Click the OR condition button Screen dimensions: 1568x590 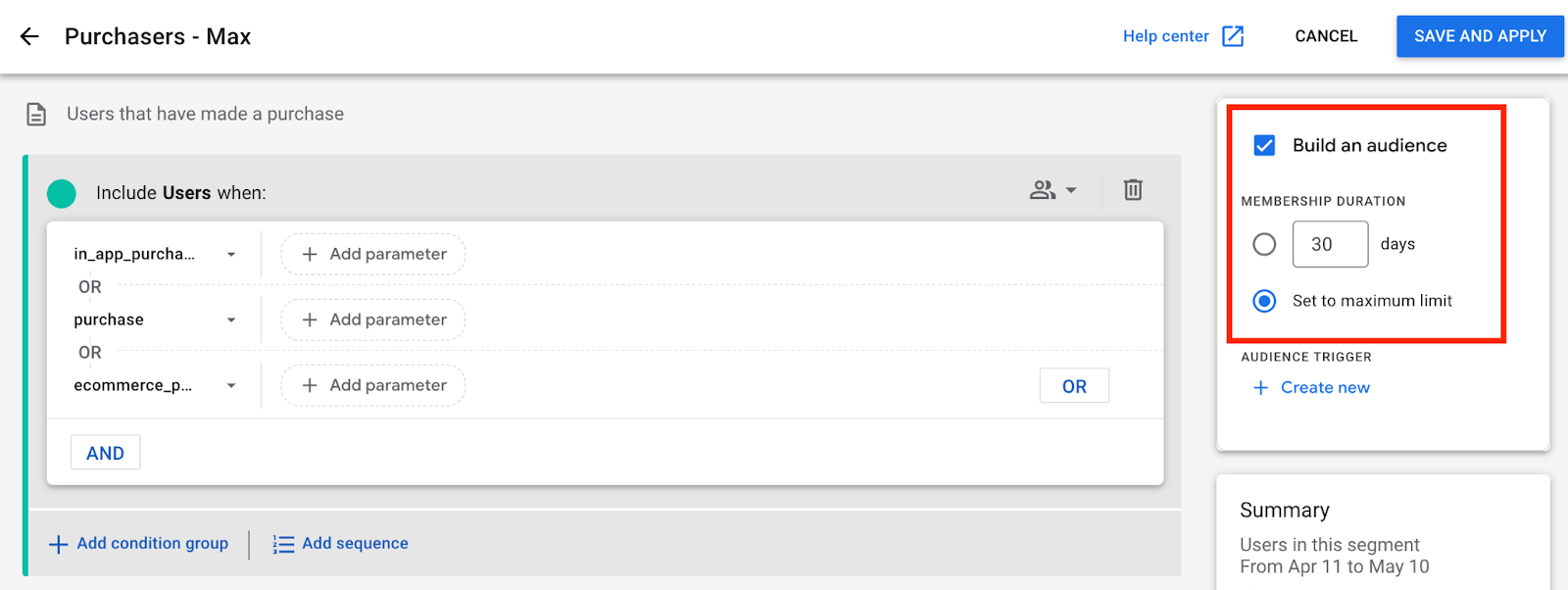pos(1074,386)
